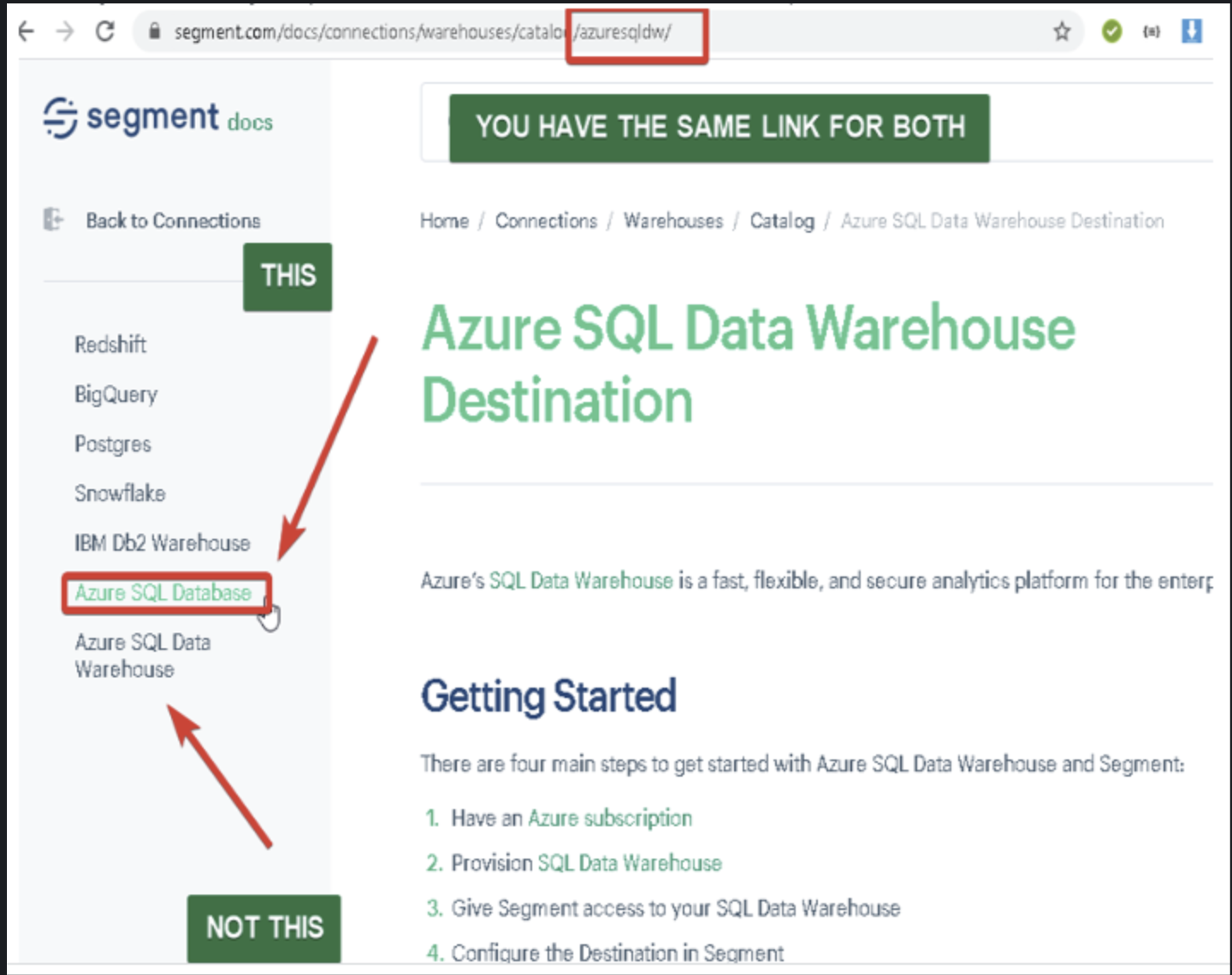Click 'There are four main steps' sentence
This screenshot has width=1232, height=975.
click(803, 764)
